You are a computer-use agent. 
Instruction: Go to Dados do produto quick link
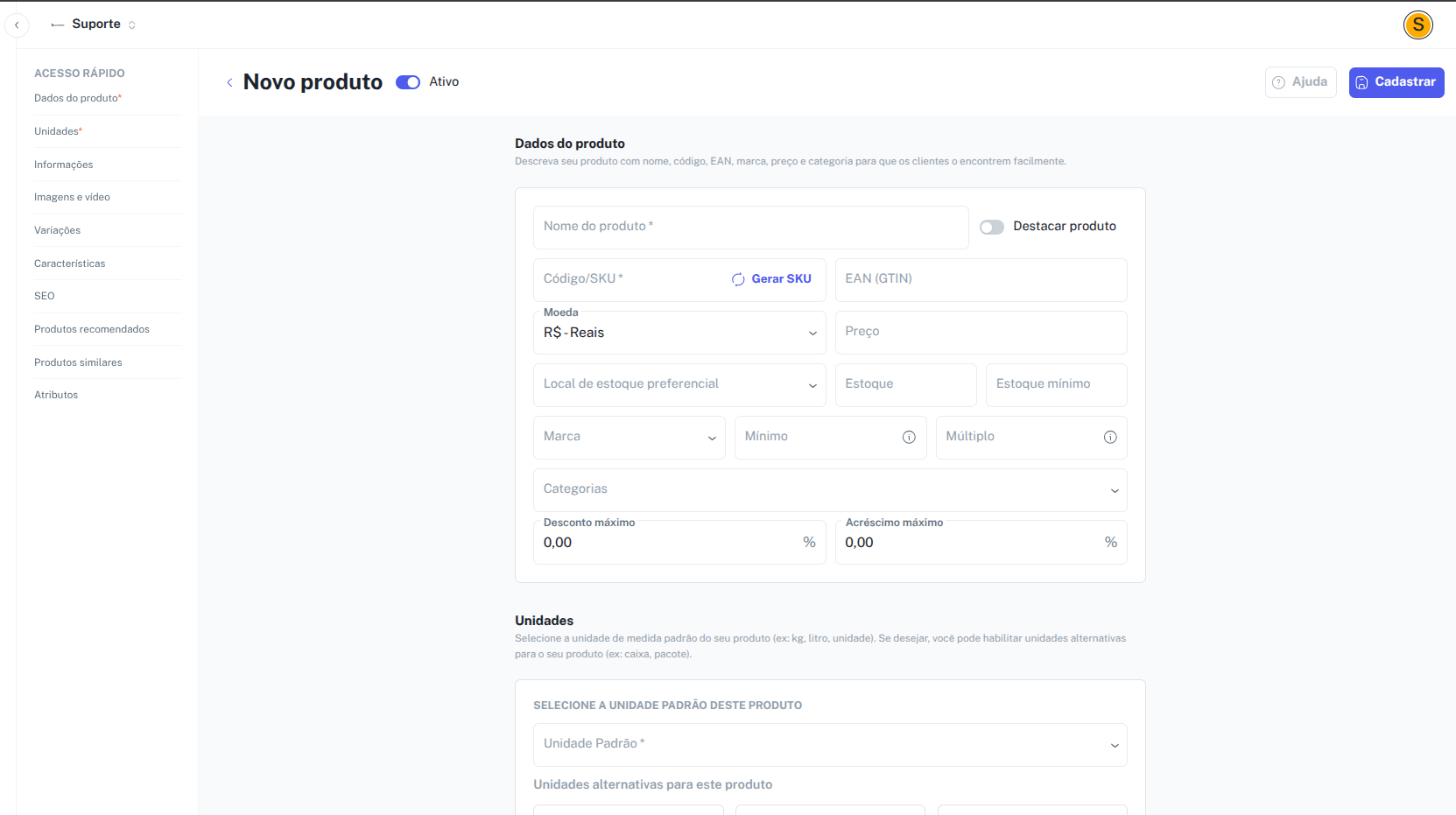pos(78,98)
